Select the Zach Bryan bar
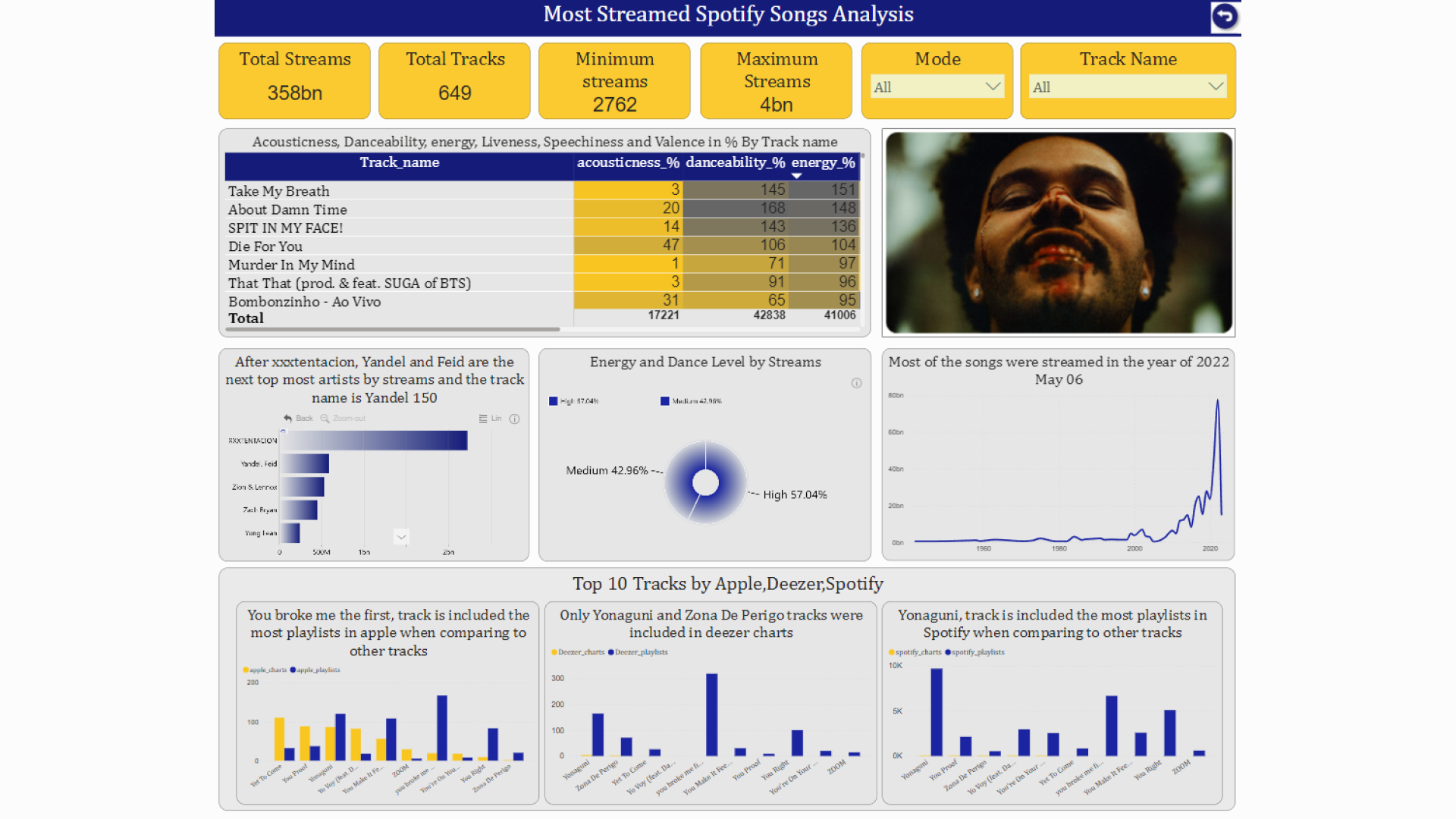This screenshot has height=819, width=1456. pyautogui.click(x=299, y=510)
